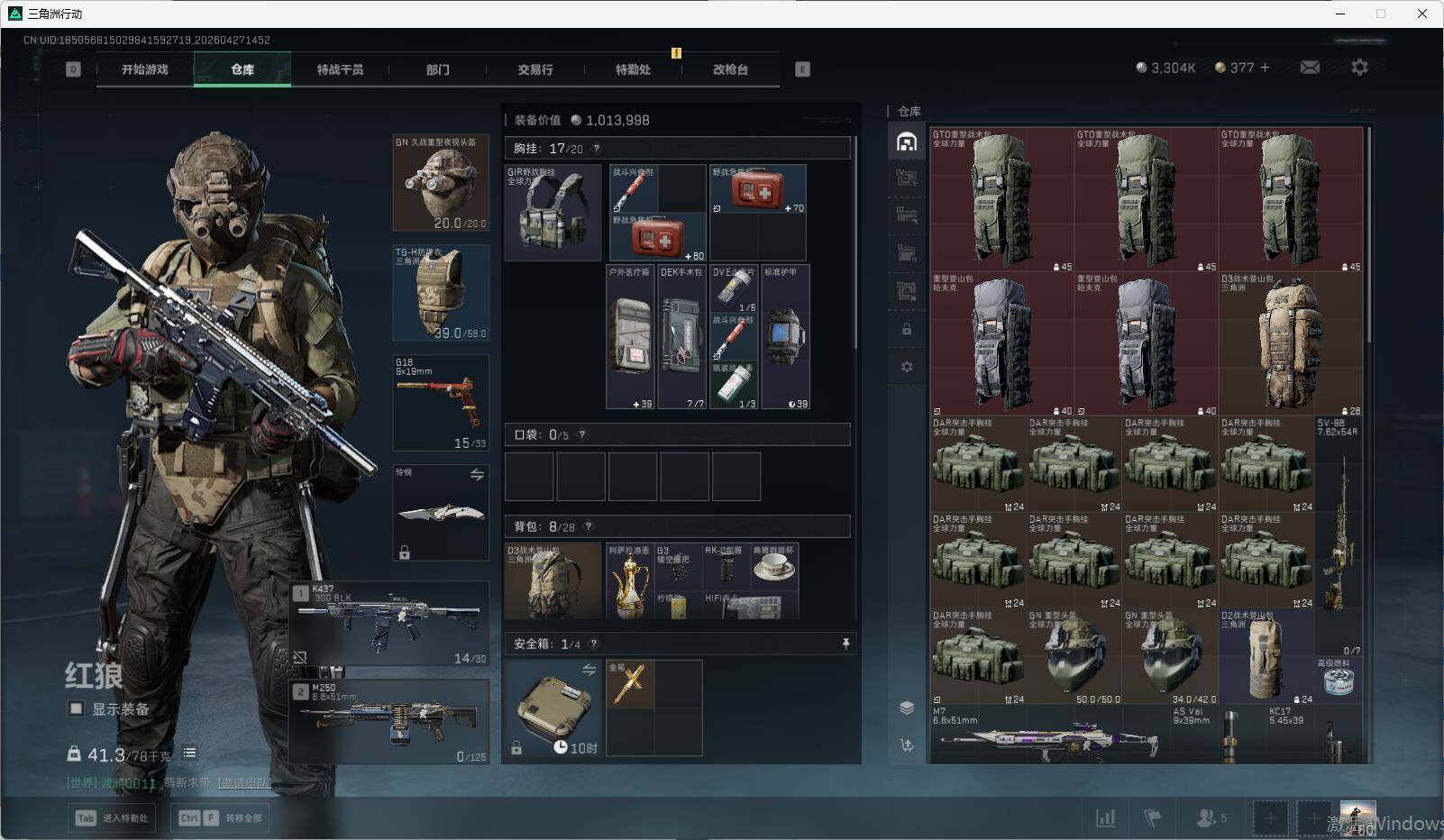Select the G18 pistol slot
1444x840 pixels.
click(441, 403)
